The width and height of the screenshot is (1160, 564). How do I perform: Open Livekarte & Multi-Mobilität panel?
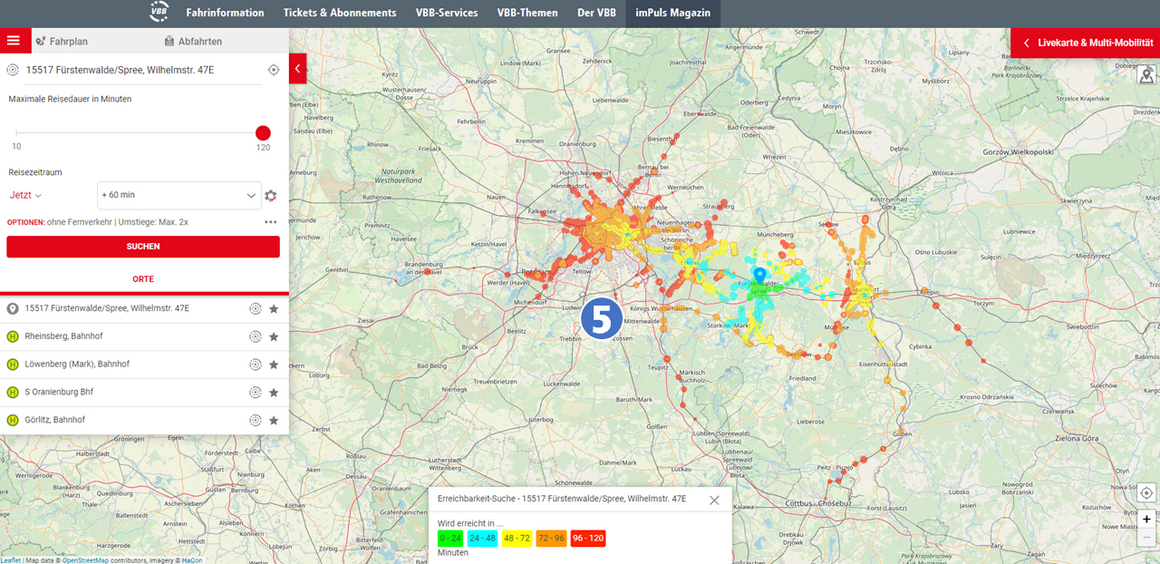pos(1085,43)
